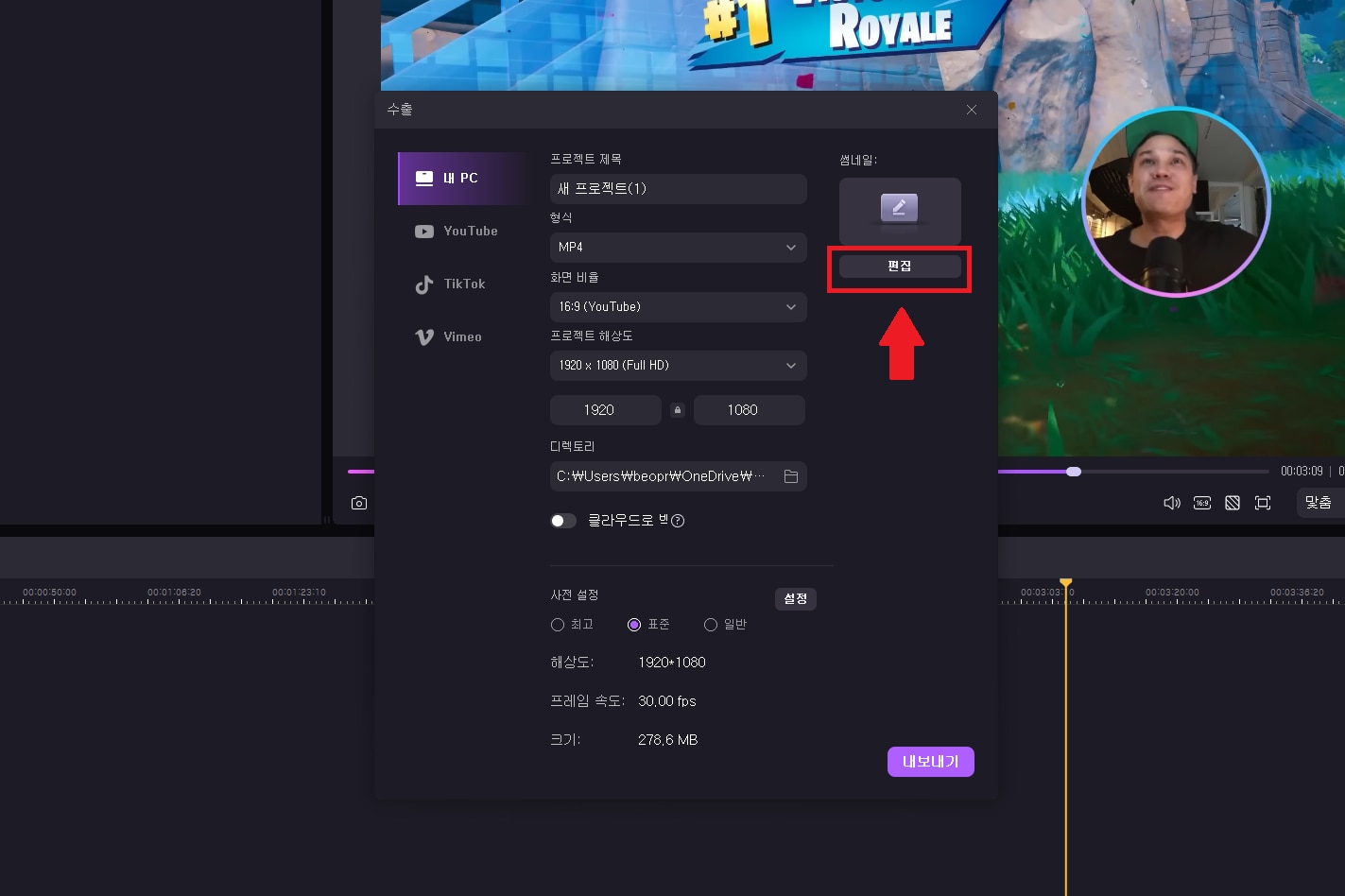This screenshot has height=896, width=1345.
Task: Click the 16:9 aspect ratio icon
Action: tap(1202, 503)
